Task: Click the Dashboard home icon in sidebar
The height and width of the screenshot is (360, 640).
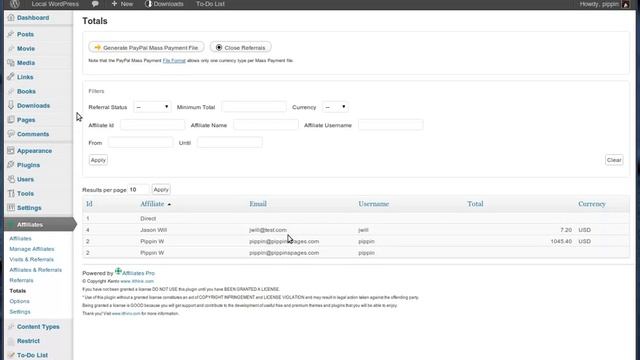Action: point(11,18)
